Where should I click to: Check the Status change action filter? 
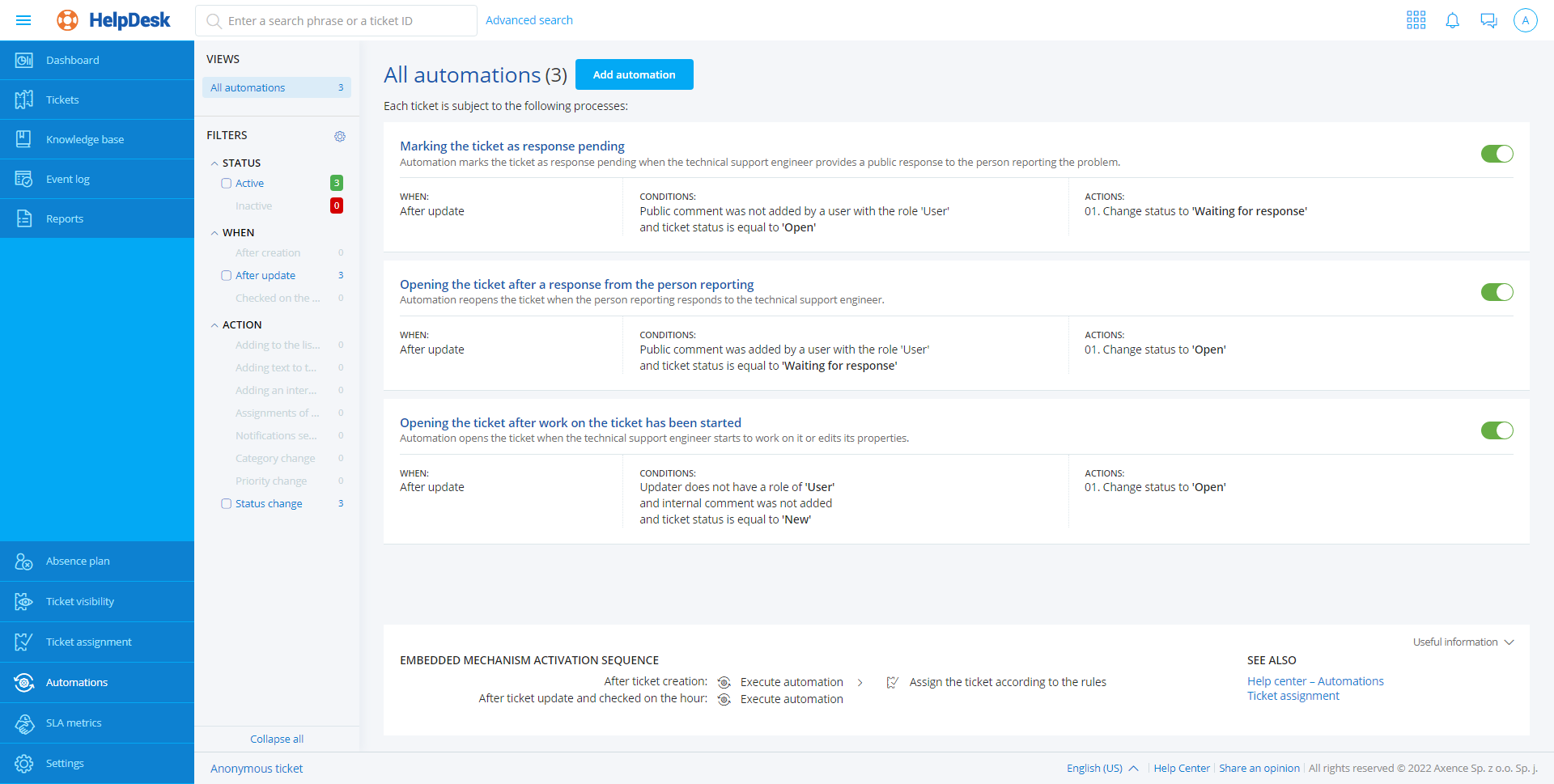pyautogui.click(x=227, y=504)
